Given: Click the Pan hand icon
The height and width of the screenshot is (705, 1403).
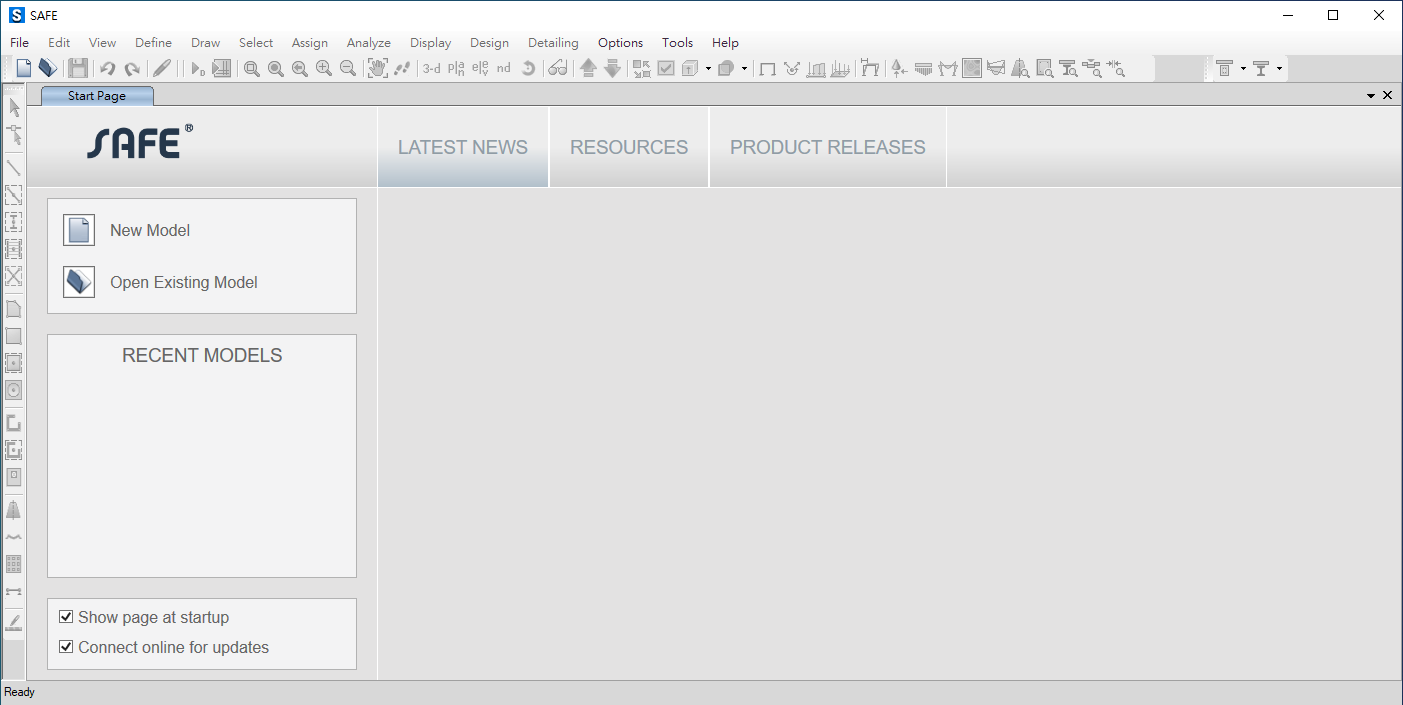Looking at the screenshot, I should point(377,68).
